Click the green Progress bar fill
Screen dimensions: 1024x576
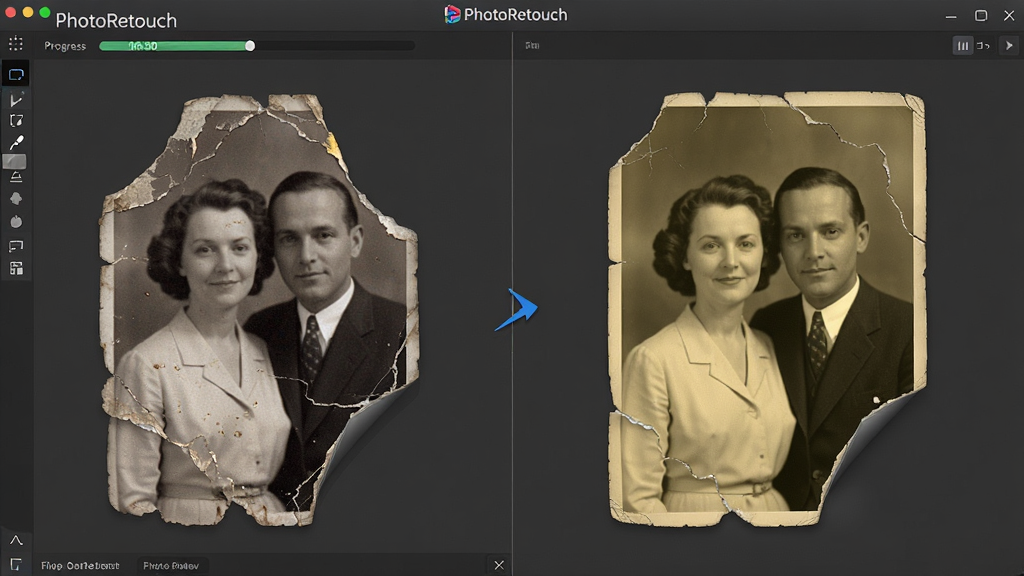[174, 46]
